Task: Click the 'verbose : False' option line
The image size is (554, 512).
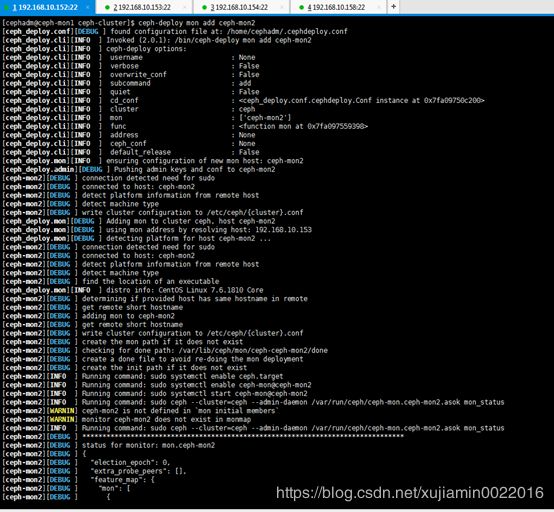Action: pos(131,66)
